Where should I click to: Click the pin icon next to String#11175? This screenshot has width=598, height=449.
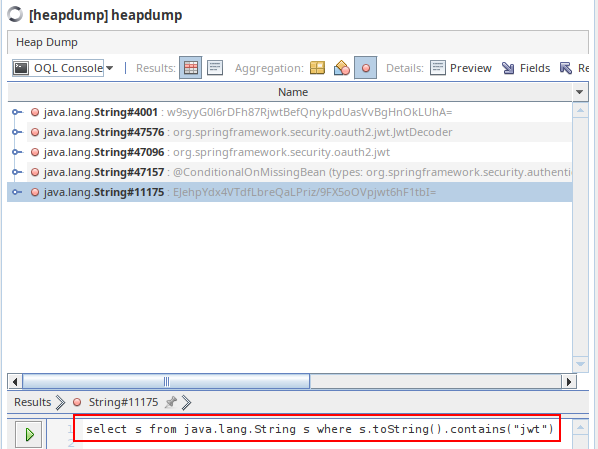pos(171,402)
